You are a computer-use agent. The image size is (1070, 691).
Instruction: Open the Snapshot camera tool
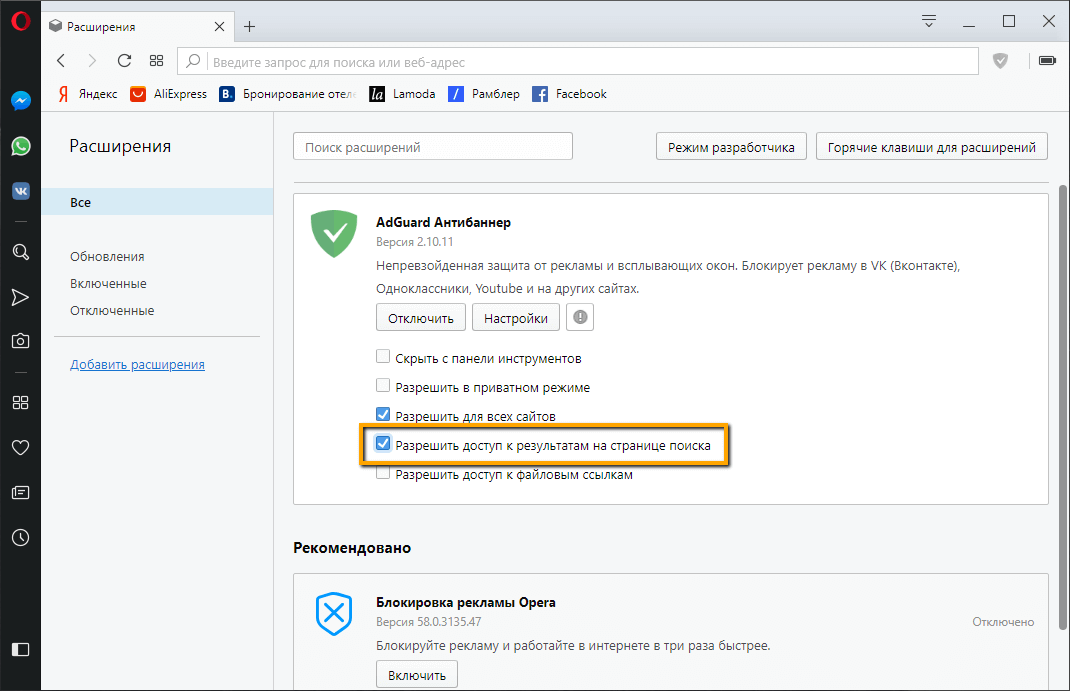tap(20, 341)
